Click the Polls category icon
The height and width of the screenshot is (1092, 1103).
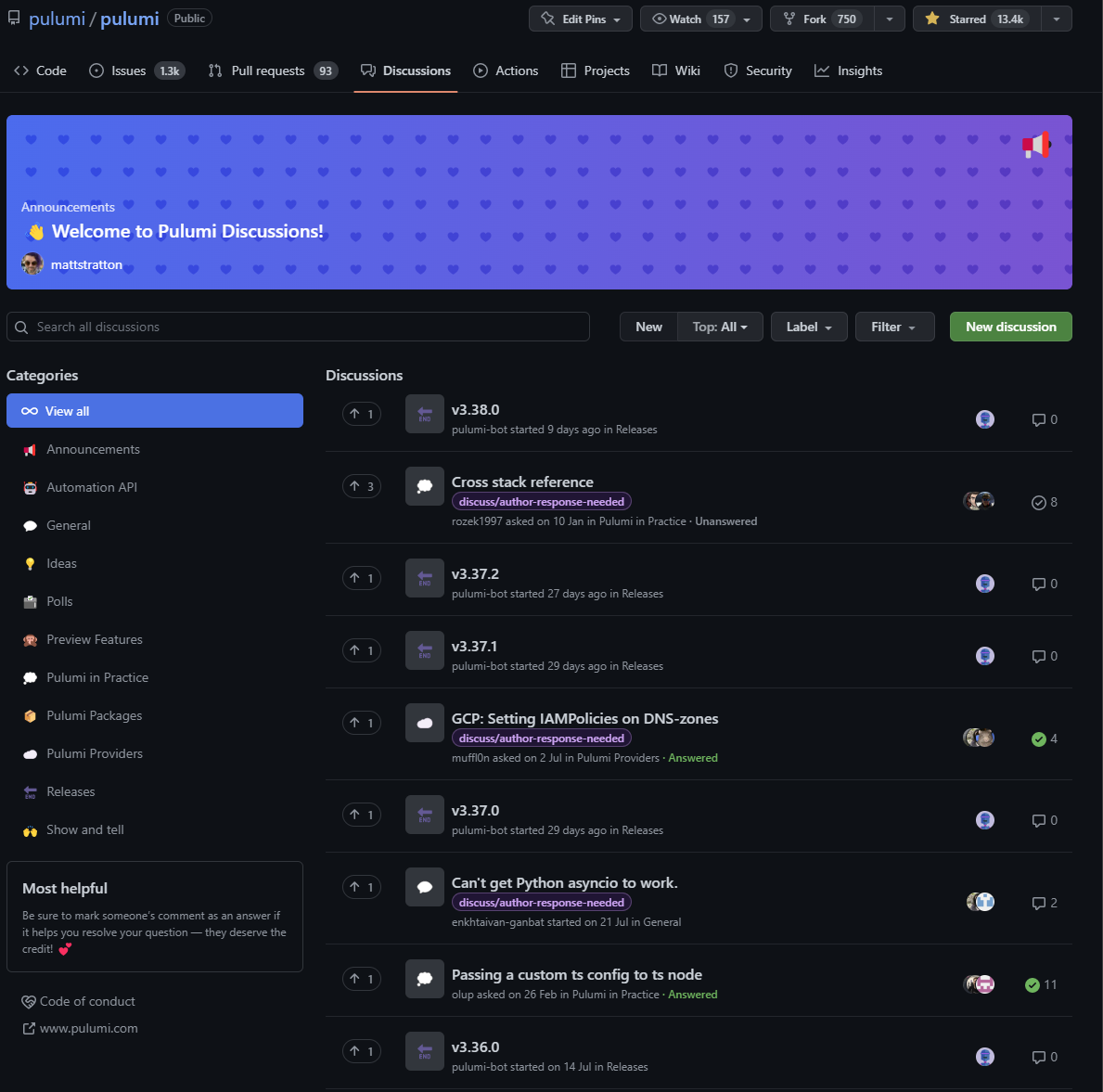coord(30,601)
